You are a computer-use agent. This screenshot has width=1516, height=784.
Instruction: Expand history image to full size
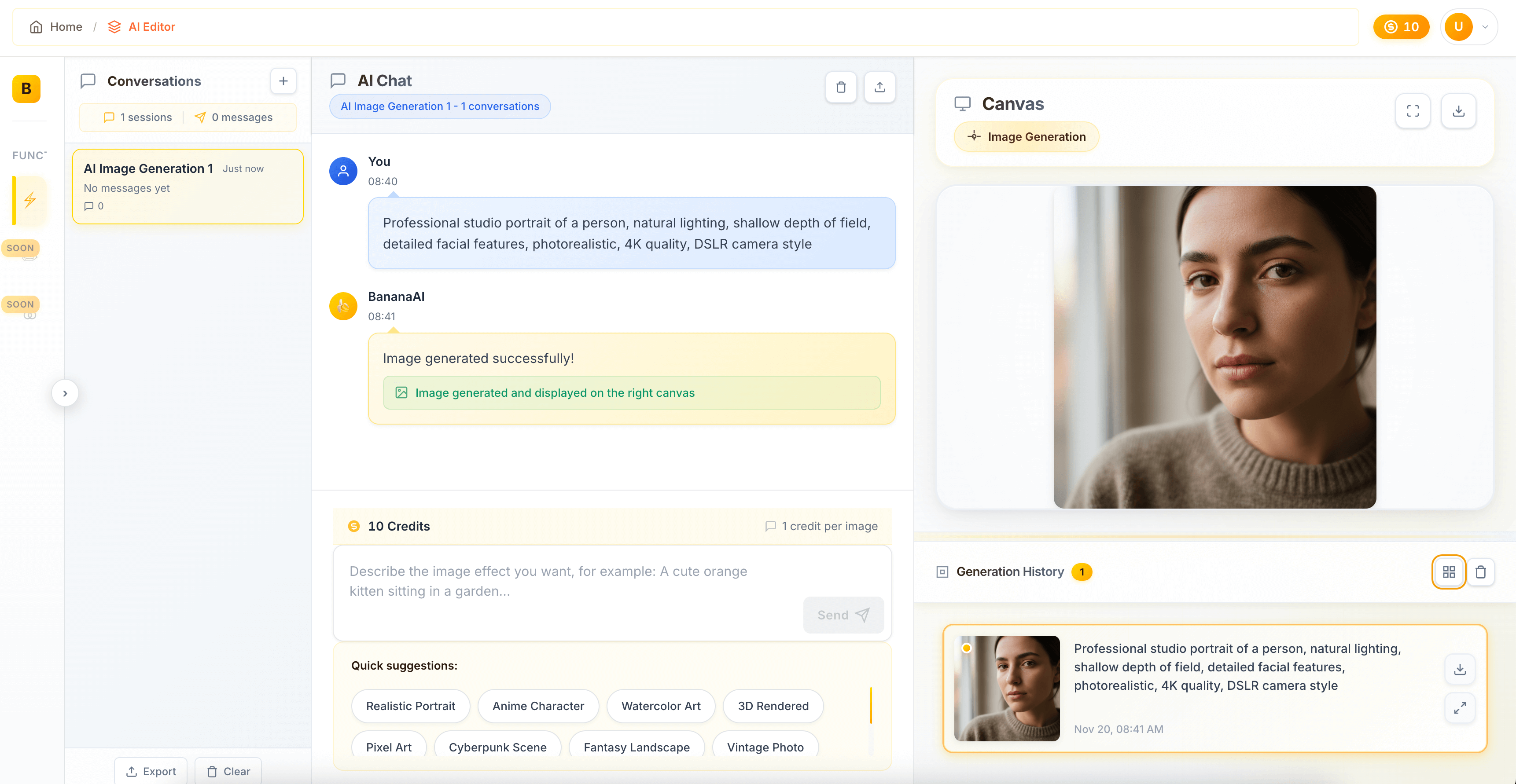click(1460, 707)
